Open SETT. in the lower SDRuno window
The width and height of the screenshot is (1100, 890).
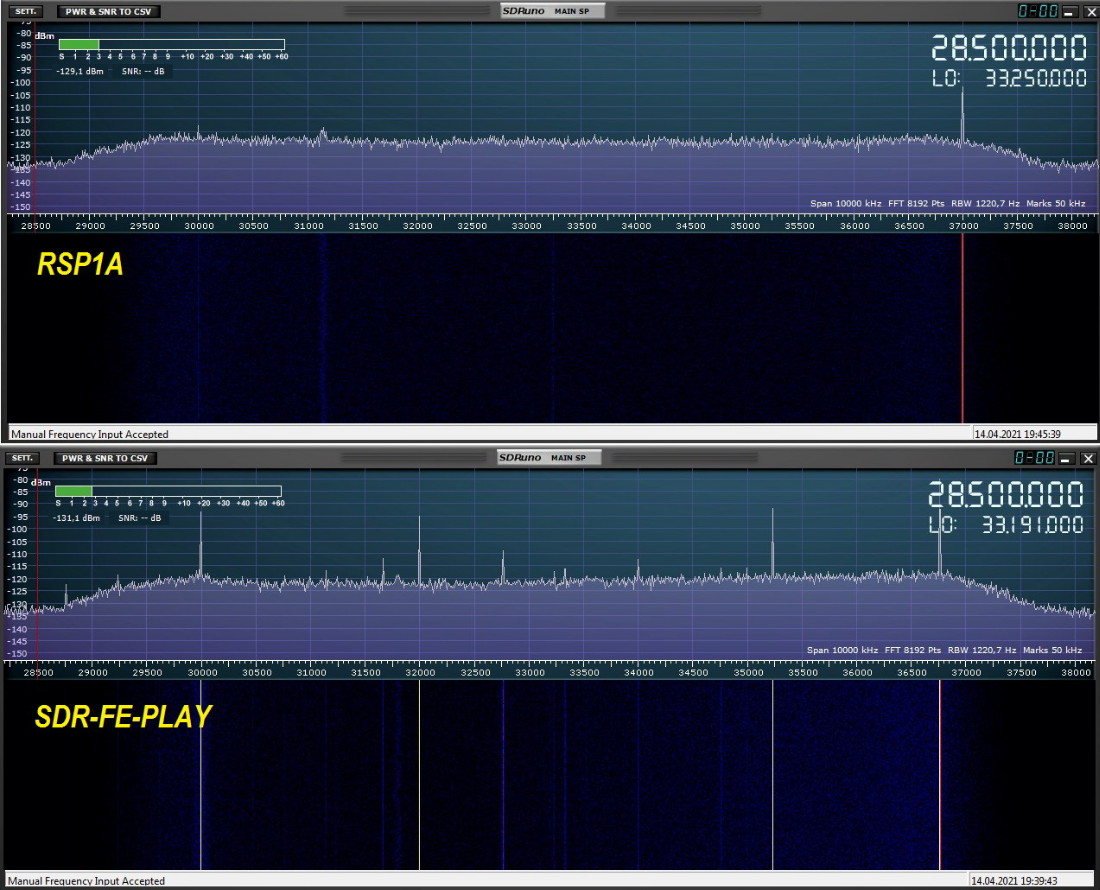point(22,458)
